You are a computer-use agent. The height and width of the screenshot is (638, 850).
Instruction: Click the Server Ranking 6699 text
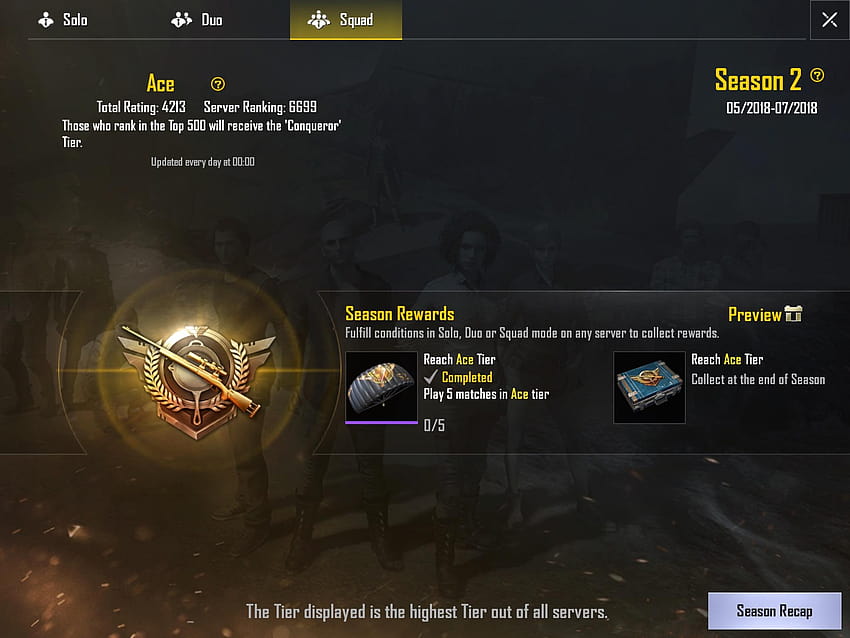(260, 107)
